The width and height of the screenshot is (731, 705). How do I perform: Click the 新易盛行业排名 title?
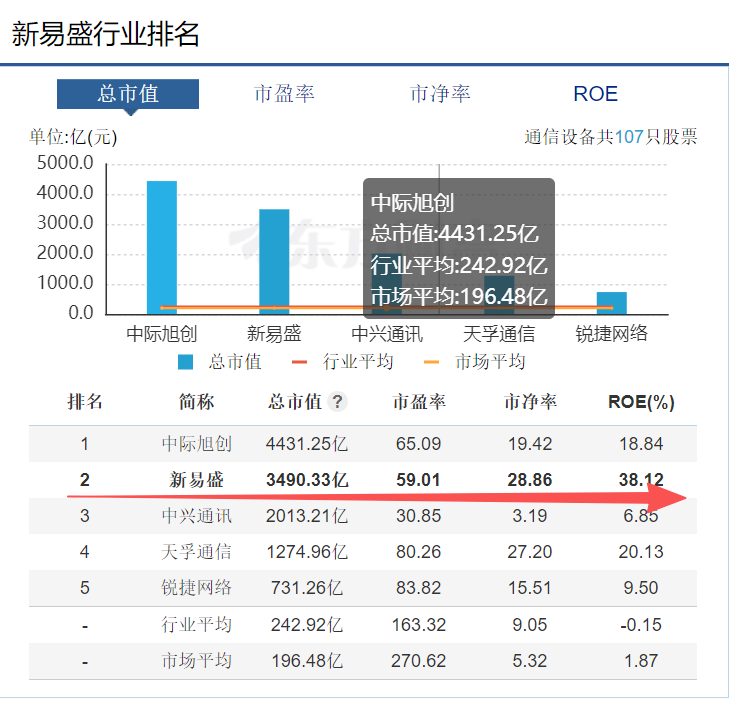click(106, 34)
